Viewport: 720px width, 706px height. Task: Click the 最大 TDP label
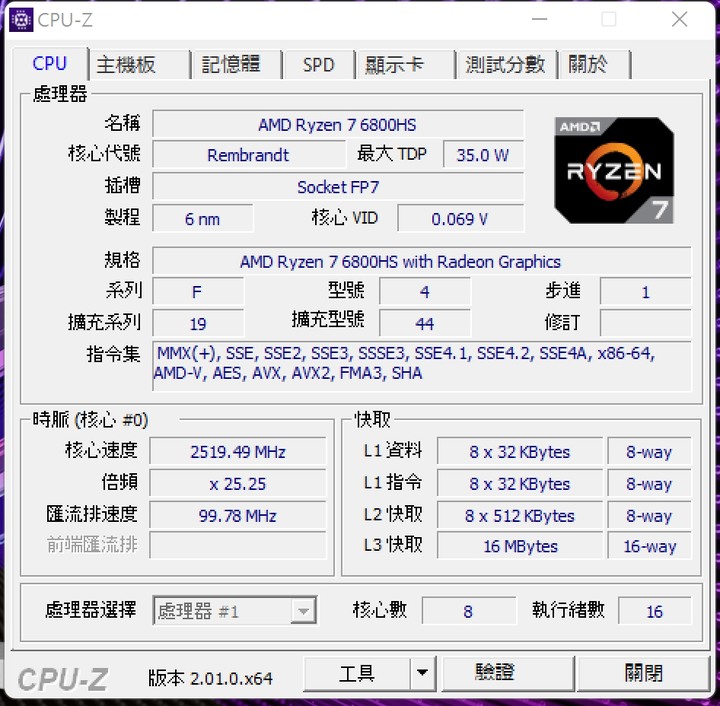pos(392,154)
